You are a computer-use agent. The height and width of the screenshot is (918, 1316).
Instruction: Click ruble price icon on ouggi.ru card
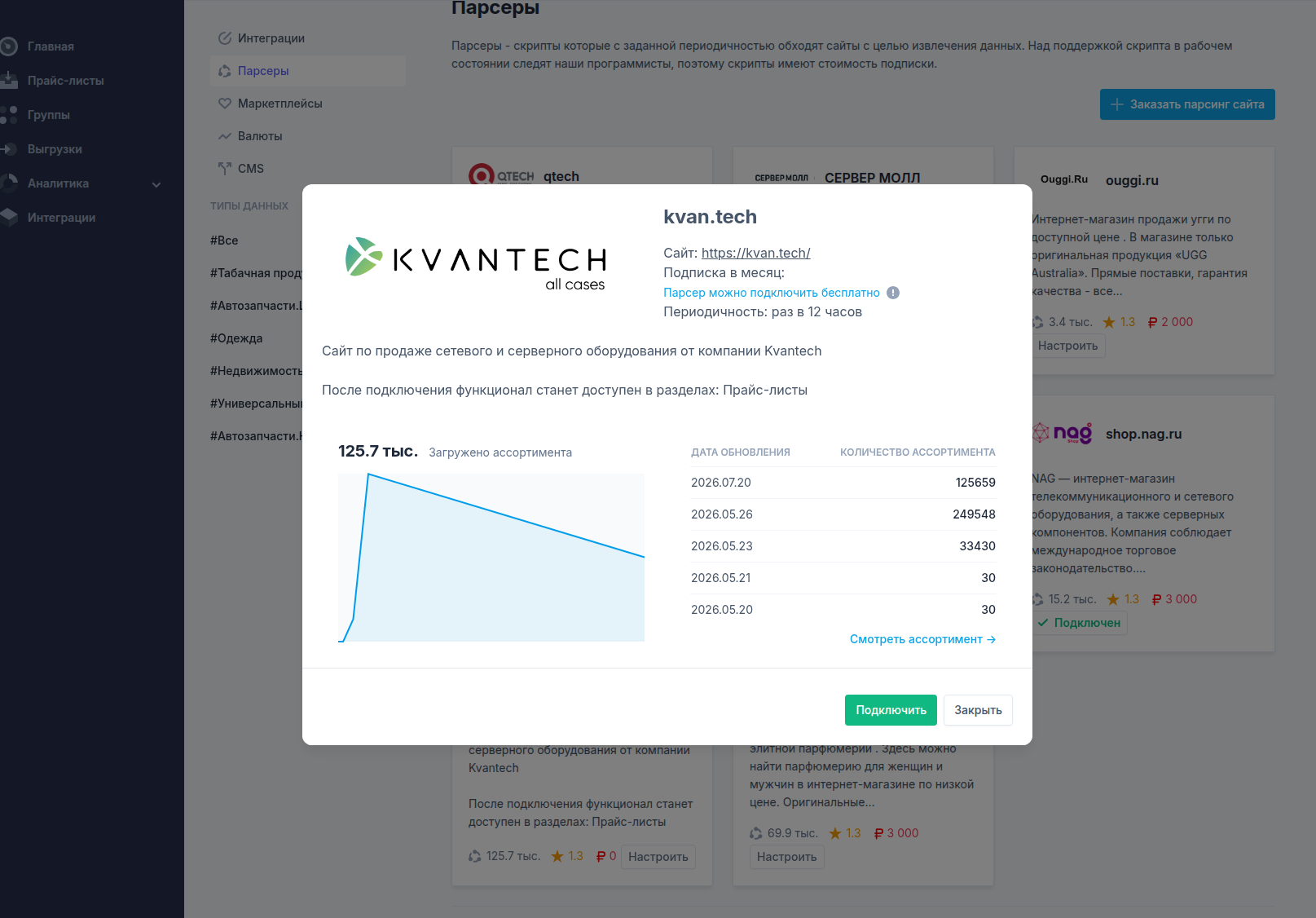tap(1153, 323)
